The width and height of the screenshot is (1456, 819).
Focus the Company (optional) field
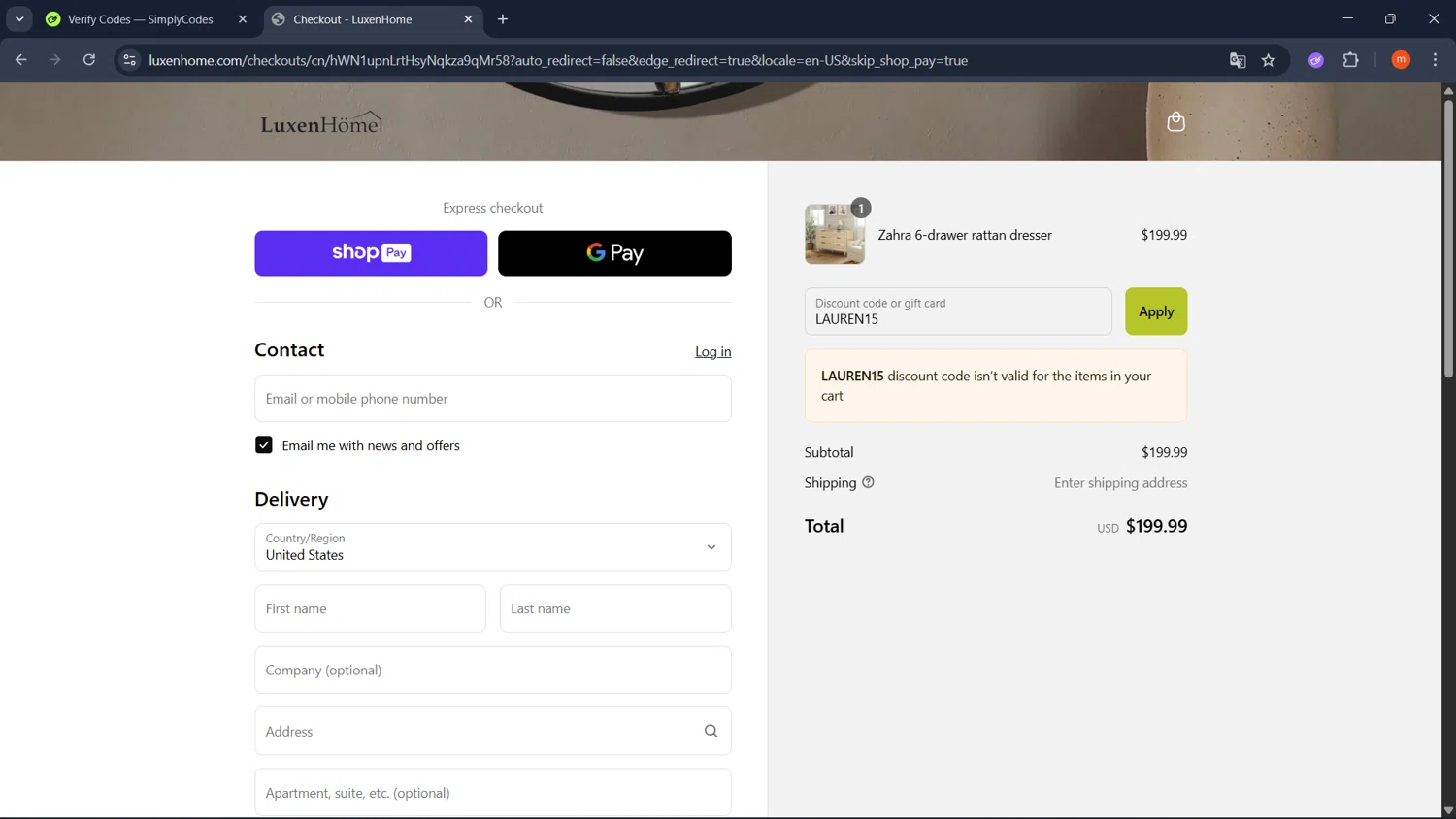[x=493, y=671]
